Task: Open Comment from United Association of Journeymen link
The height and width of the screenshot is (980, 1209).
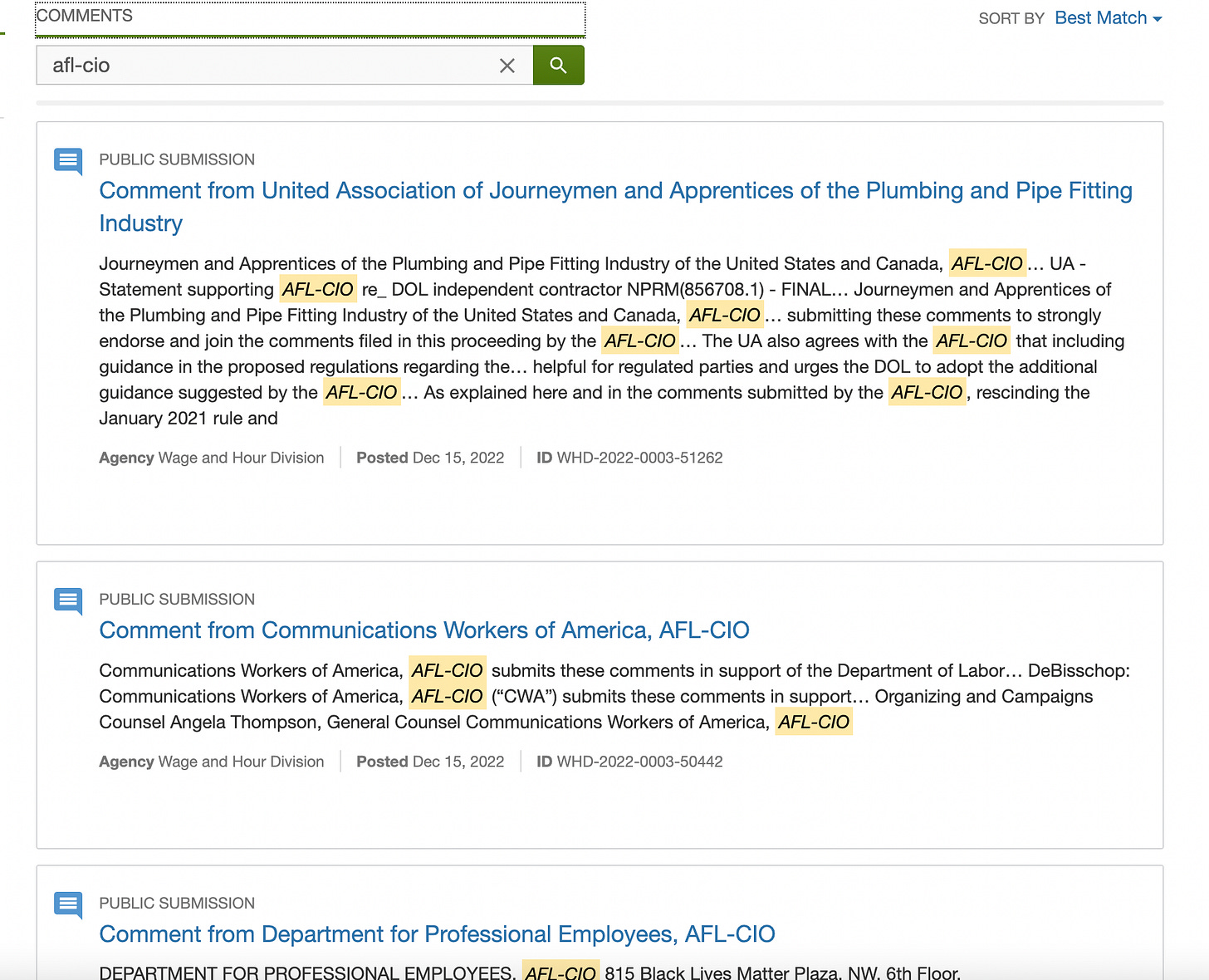Action: [615, 207]
